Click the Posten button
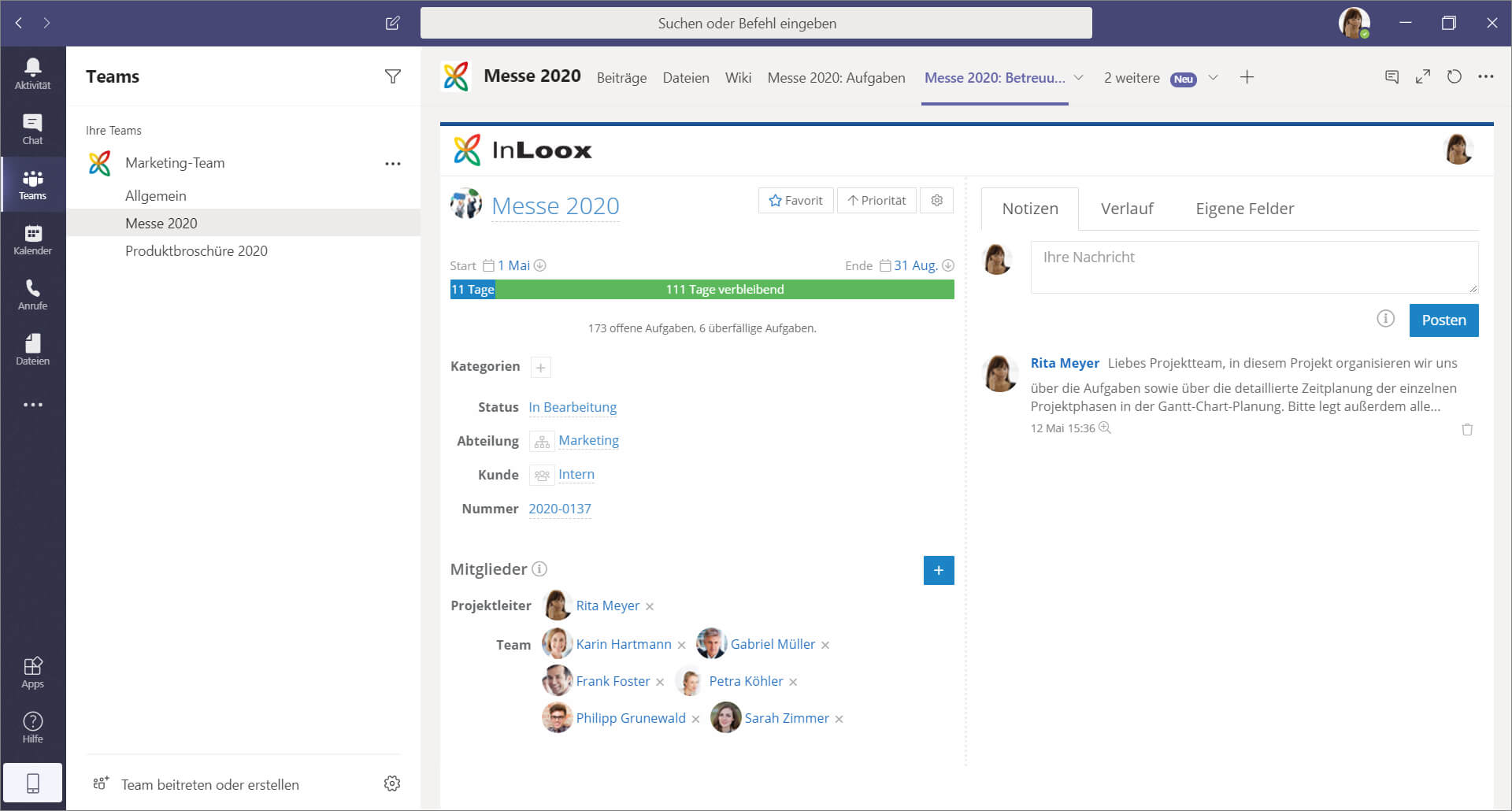This screenshot has height=811, width=1512. (x=1443, y=320)
